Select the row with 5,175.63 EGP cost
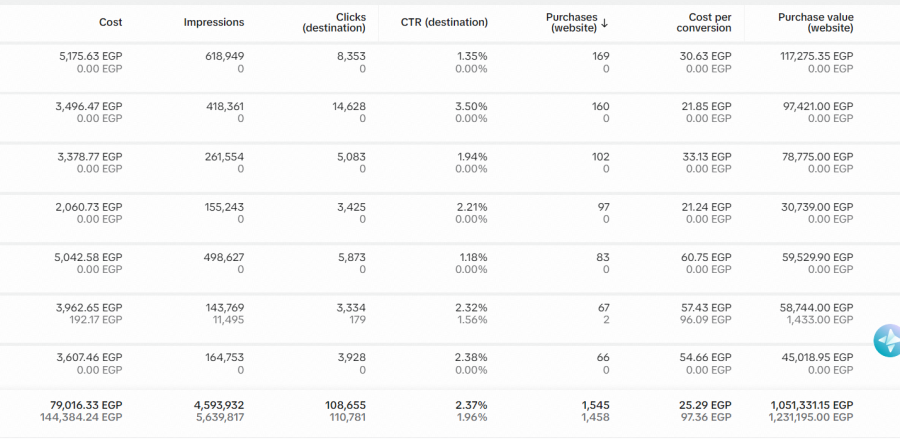Screen dimensions: 900x439 (x=450, y=67)
